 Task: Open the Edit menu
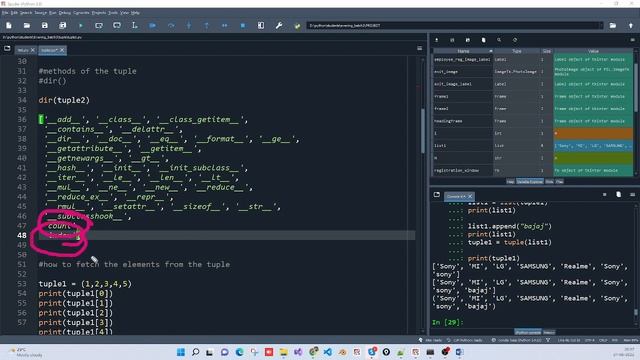click(x=14, y=13)
